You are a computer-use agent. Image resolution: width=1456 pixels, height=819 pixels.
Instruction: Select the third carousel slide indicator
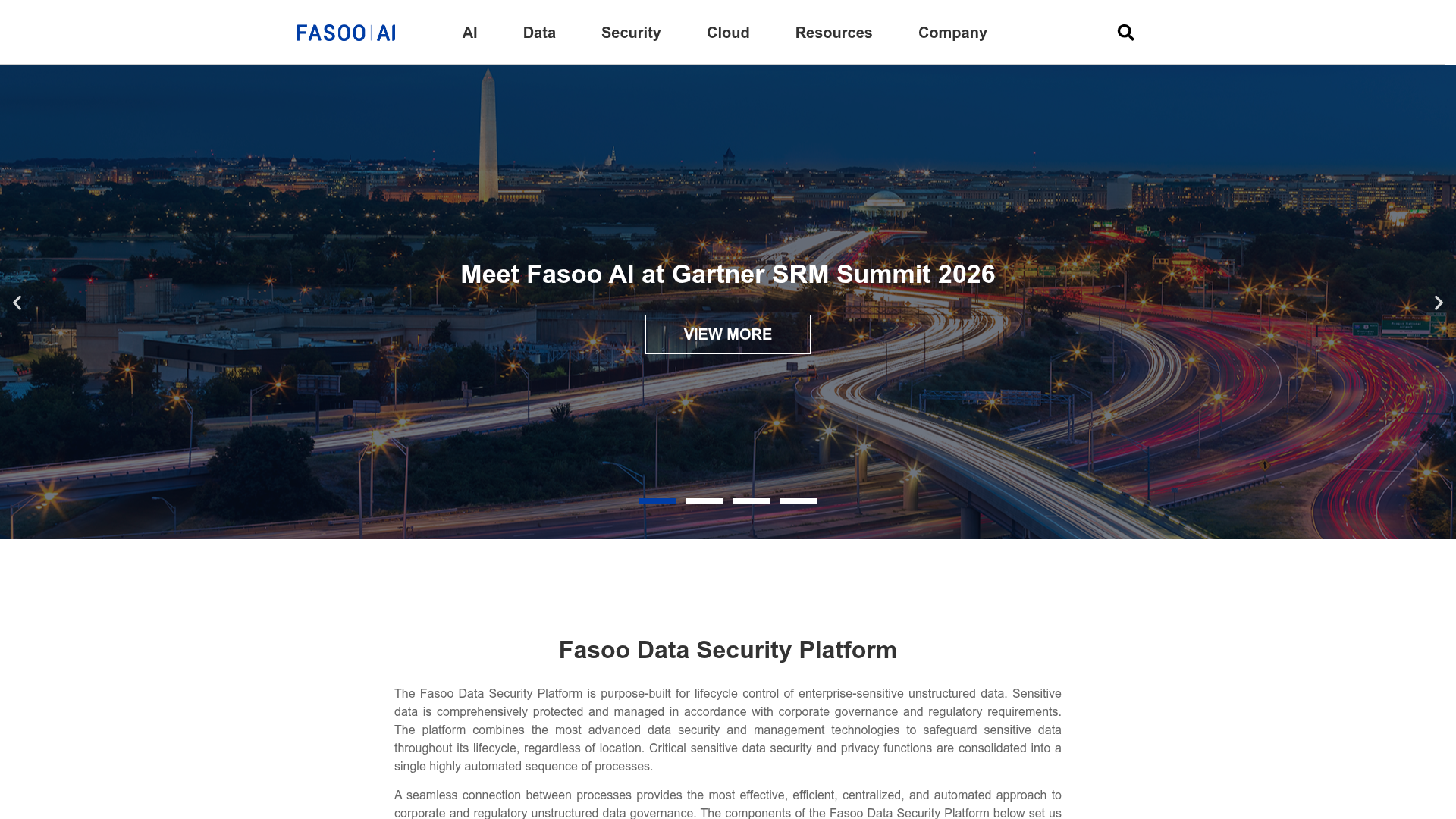[752, 500]
